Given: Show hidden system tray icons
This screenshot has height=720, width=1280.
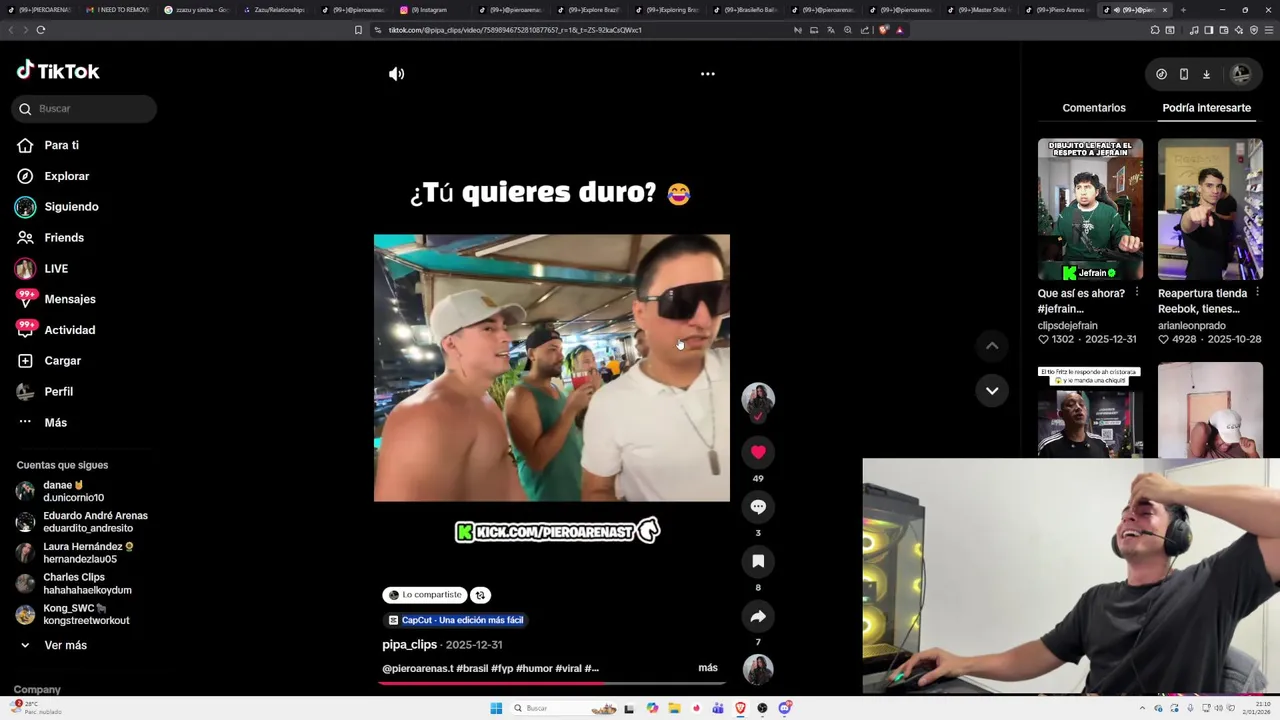Looking at the screenshot, I should point(1142,708).
